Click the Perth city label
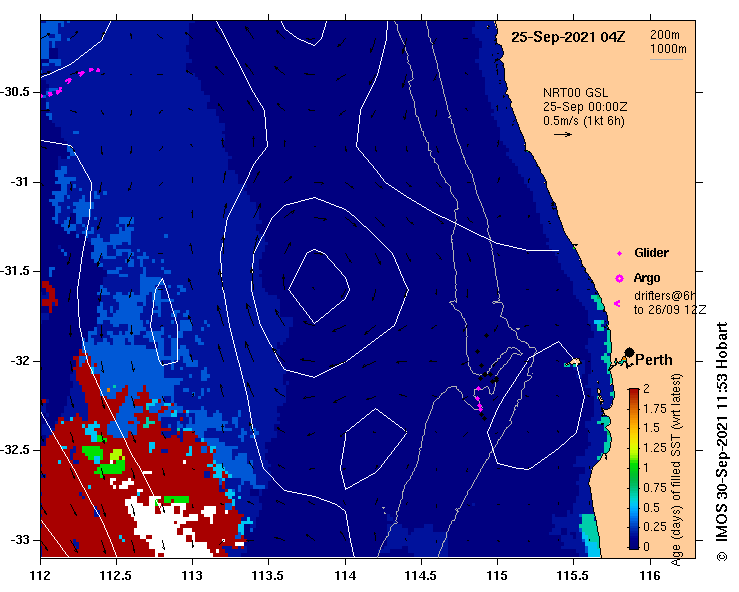The height and width of the screenshot is (592, 739). 654,360
